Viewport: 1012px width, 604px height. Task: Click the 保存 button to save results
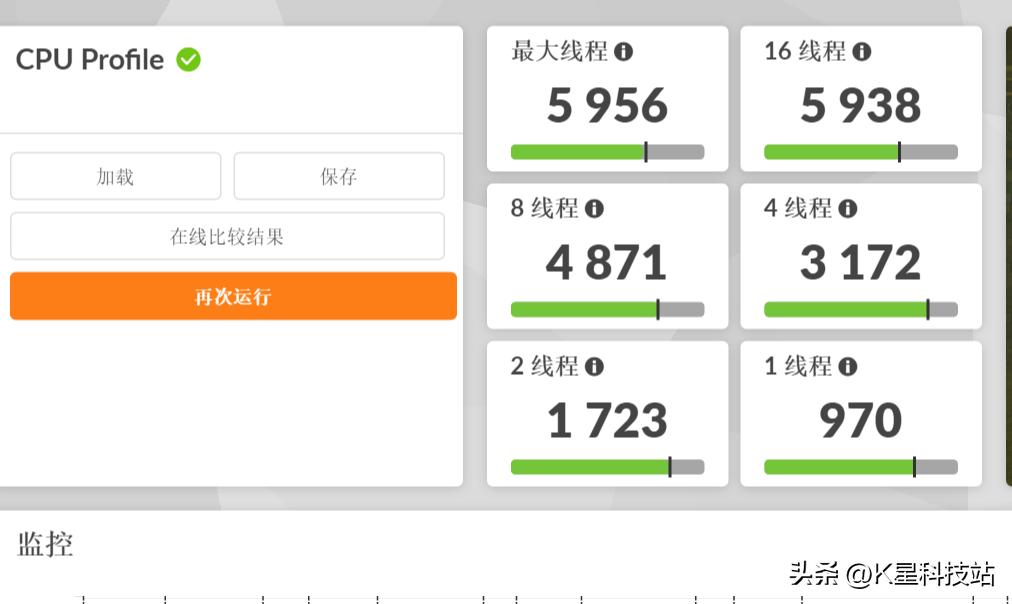pos(338,176)
